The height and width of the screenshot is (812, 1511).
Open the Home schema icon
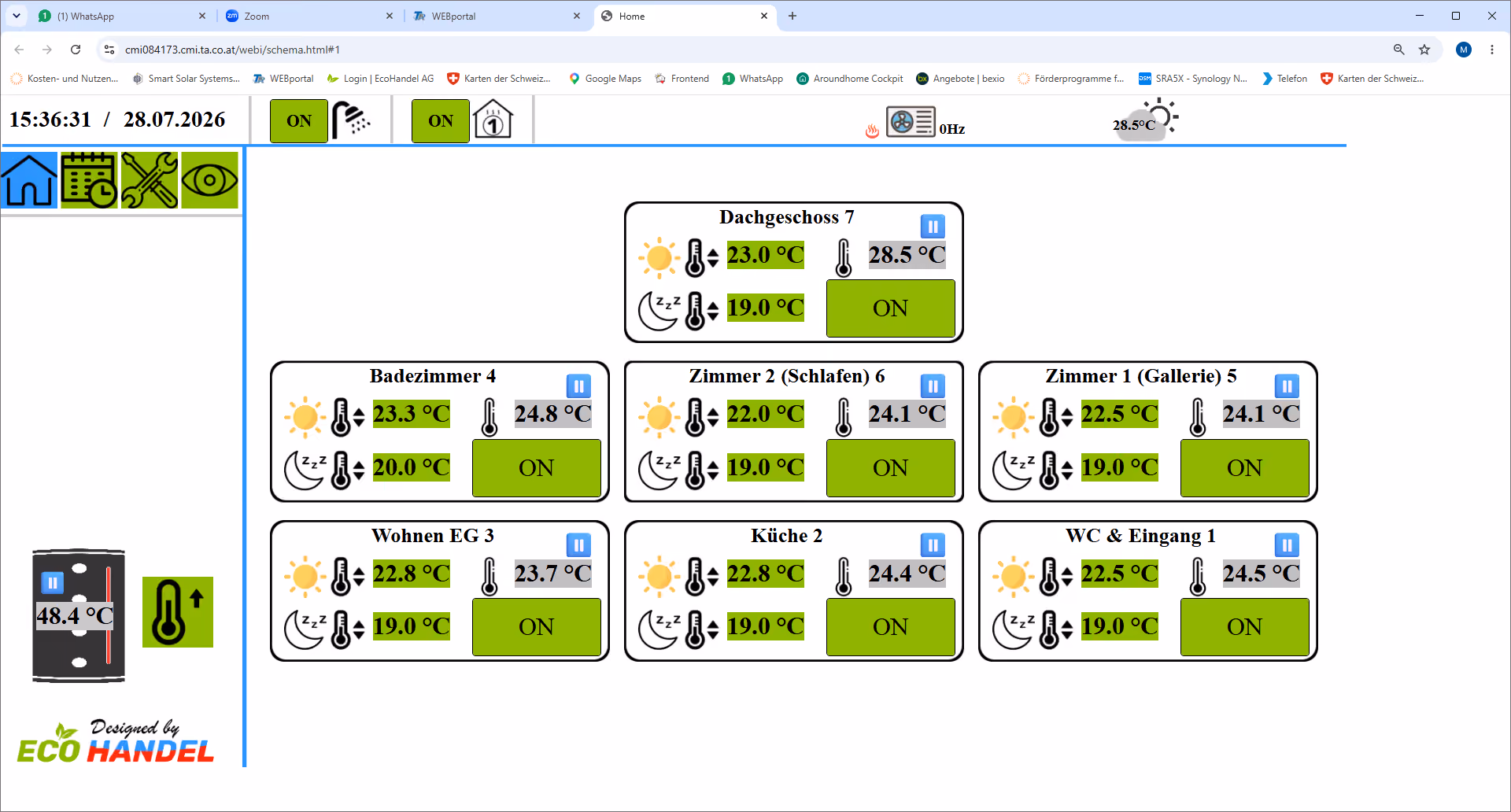coord(29,180)
